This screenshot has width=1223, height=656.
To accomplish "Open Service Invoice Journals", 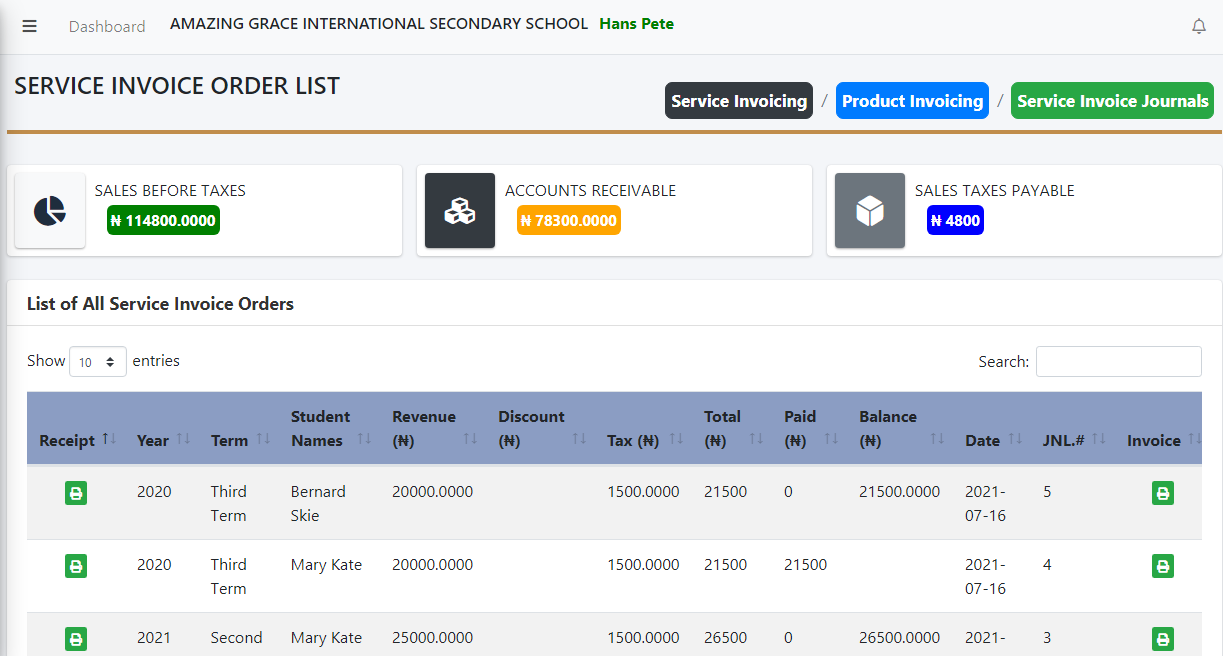I will pos(1113,101).
